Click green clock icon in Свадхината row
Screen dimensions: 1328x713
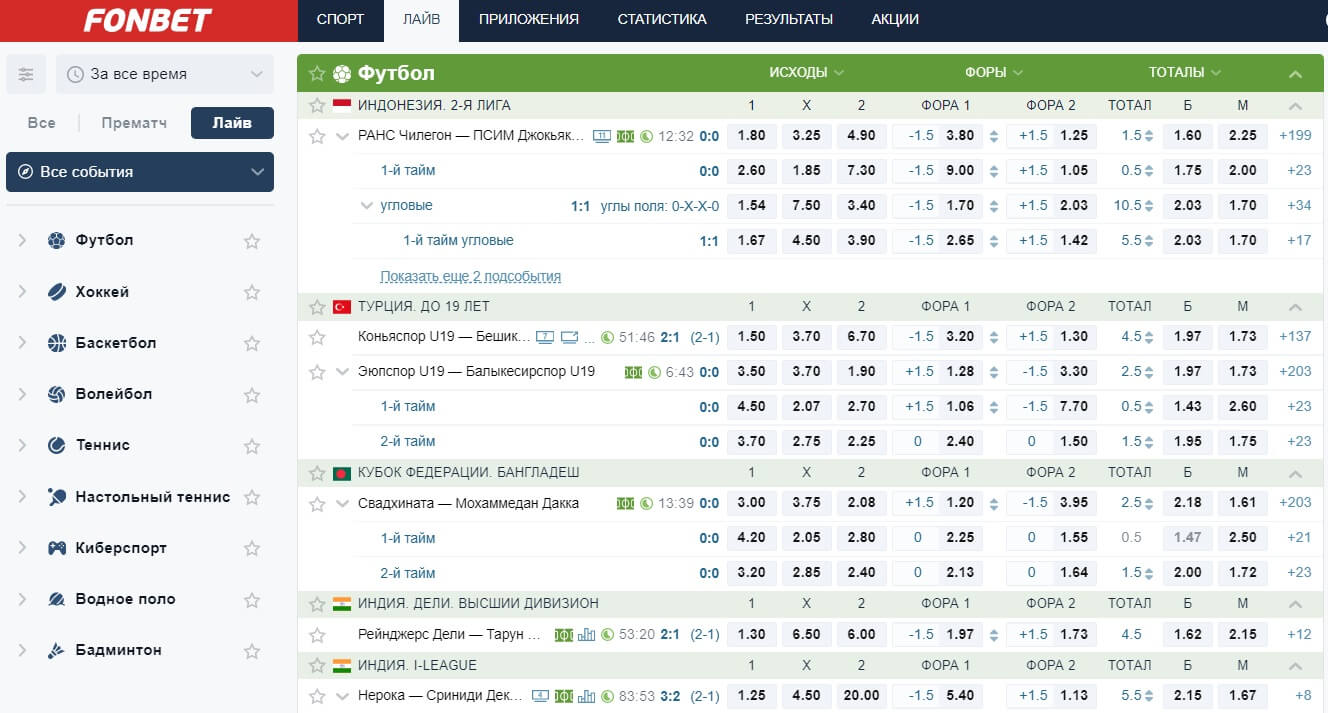pyautogui.click(x=646, y=503)
